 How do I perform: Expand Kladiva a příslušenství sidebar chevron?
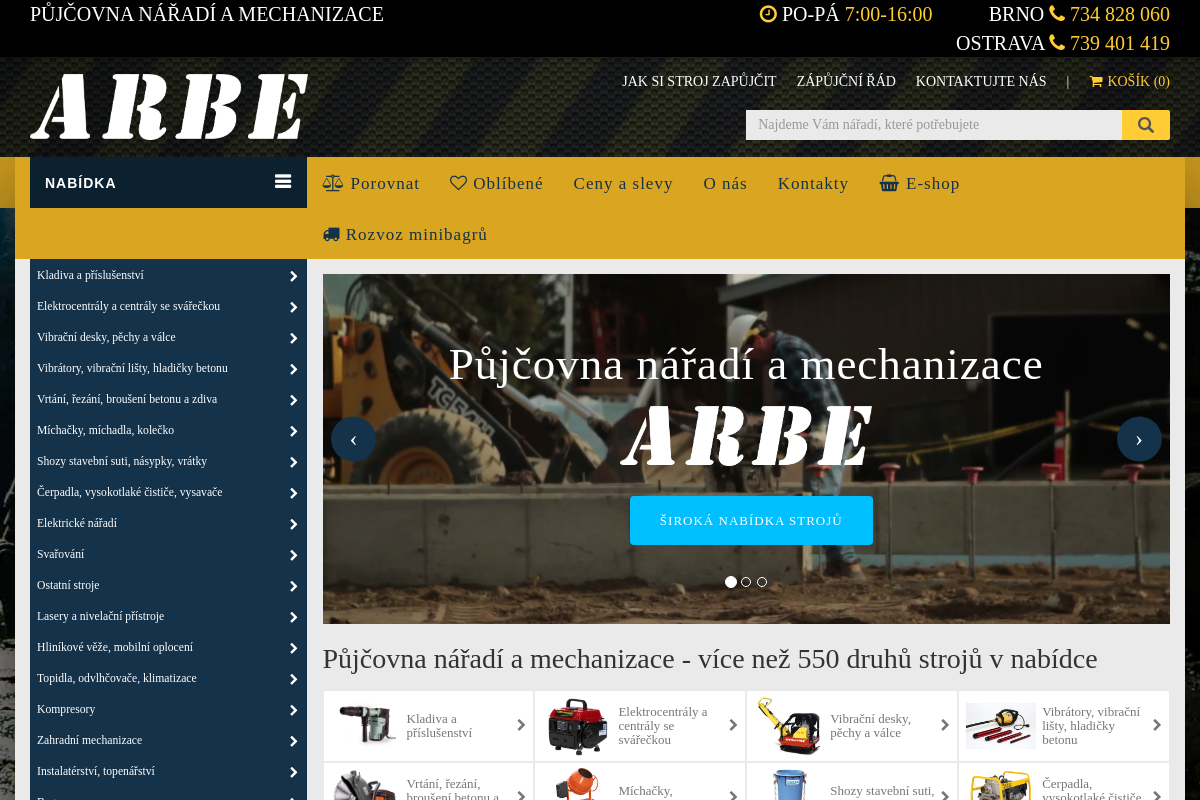click(x=293, y=276)
